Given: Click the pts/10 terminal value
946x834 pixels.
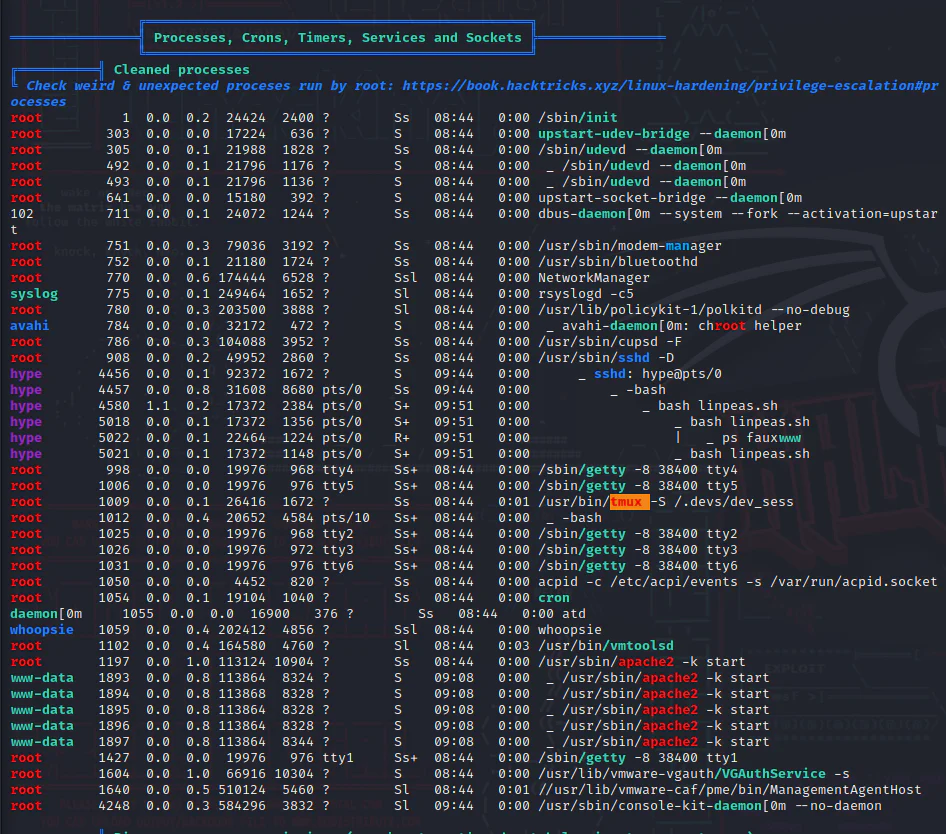Looking at the screenshot, I should [x=346, y=518].
